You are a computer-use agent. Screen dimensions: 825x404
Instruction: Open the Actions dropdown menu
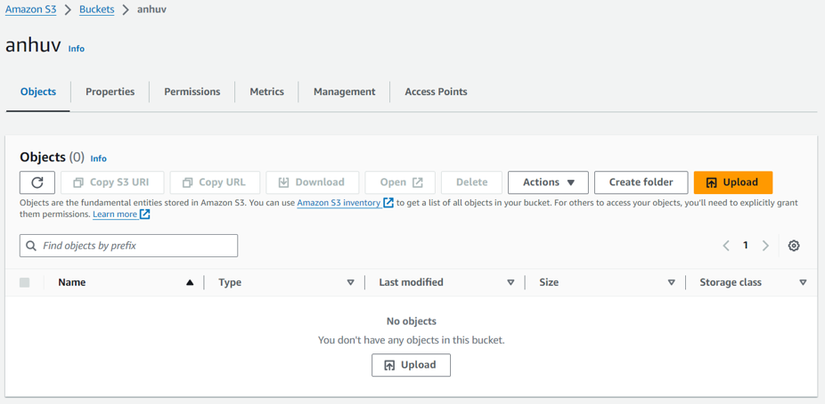tap(548, 182)
